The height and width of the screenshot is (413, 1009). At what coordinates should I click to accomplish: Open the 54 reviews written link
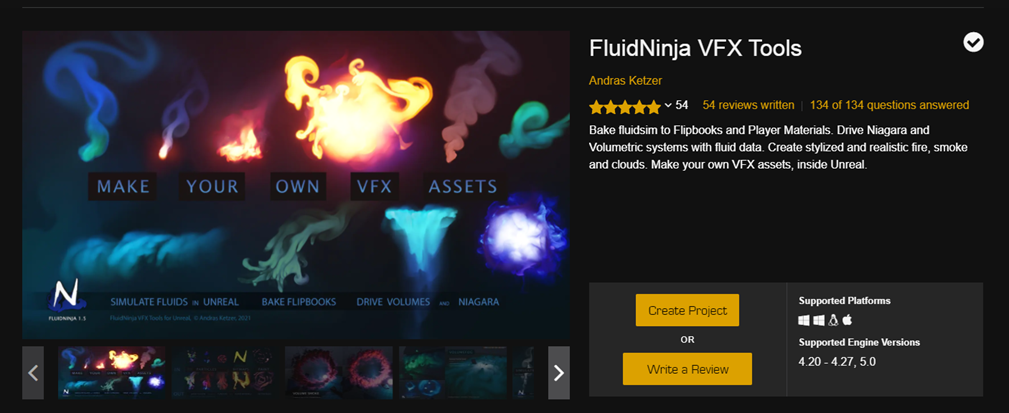[x=748, y=105]
